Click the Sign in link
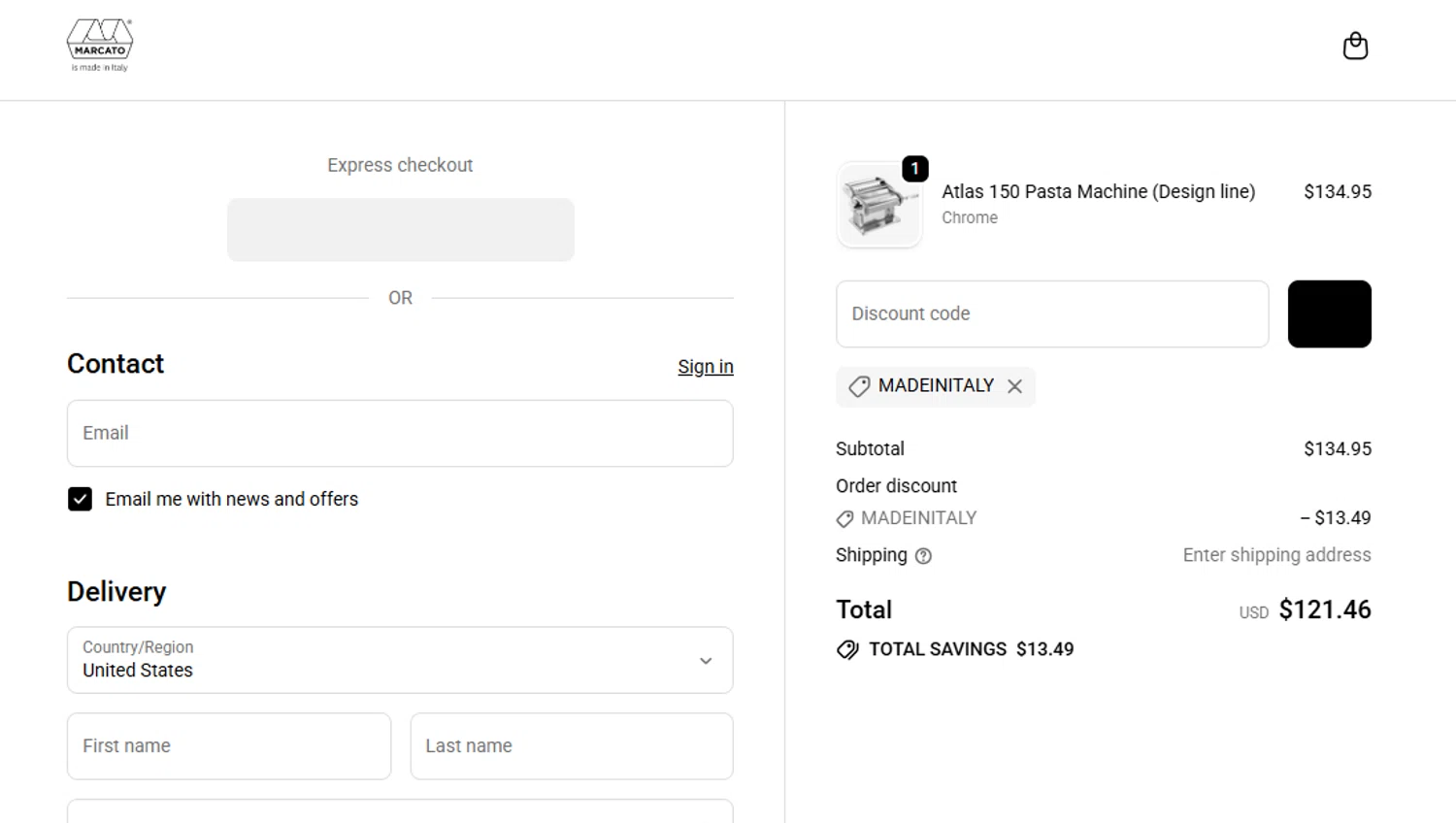 click(706, 367)
